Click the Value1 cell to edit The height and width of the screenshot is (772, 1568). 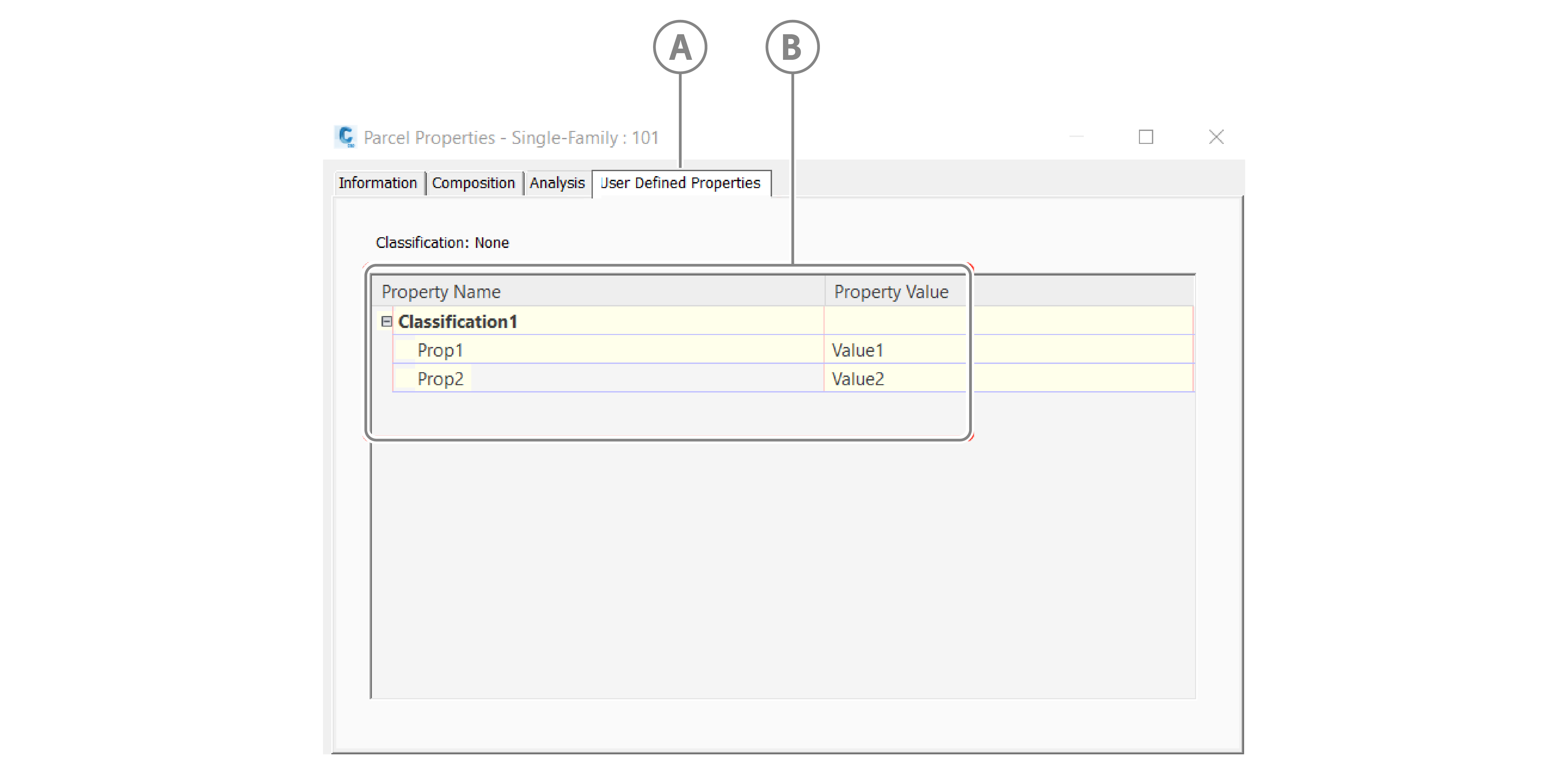pyautogui.click(x=857, y=350)
